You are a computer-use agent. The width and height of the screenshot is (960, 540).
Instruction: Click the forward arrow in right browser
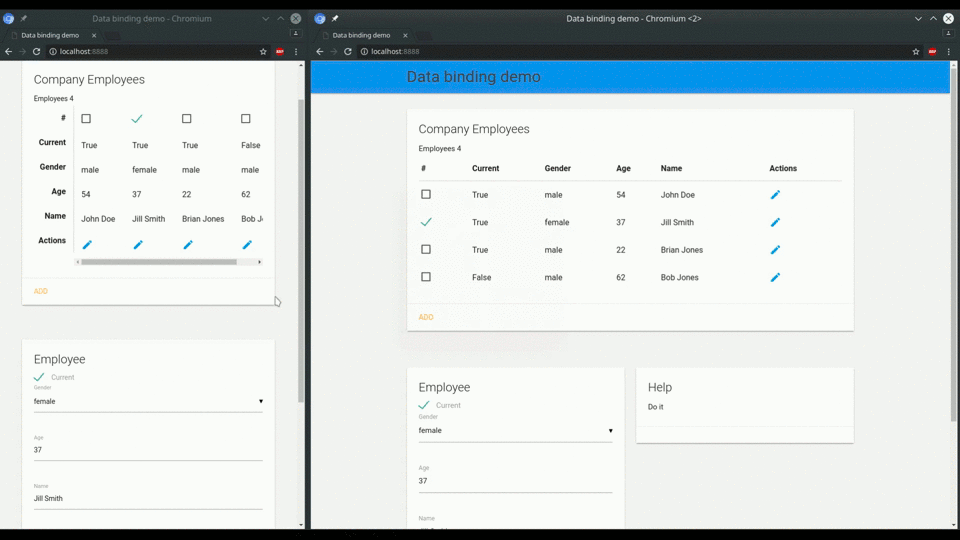pyautogui.click(x=334, y=51)
